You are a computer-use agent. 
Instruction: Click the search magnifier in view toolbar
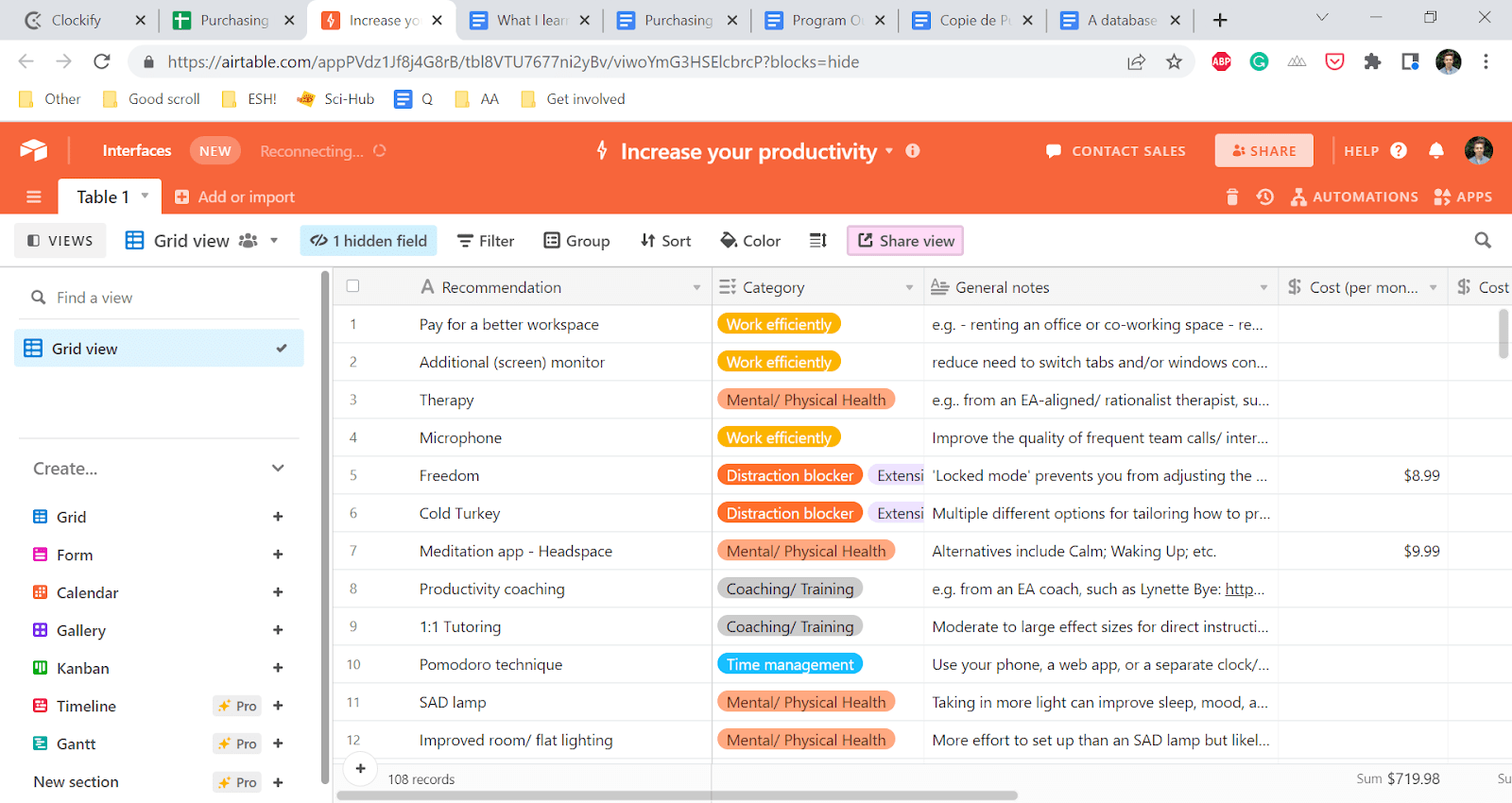(1483, 241)
